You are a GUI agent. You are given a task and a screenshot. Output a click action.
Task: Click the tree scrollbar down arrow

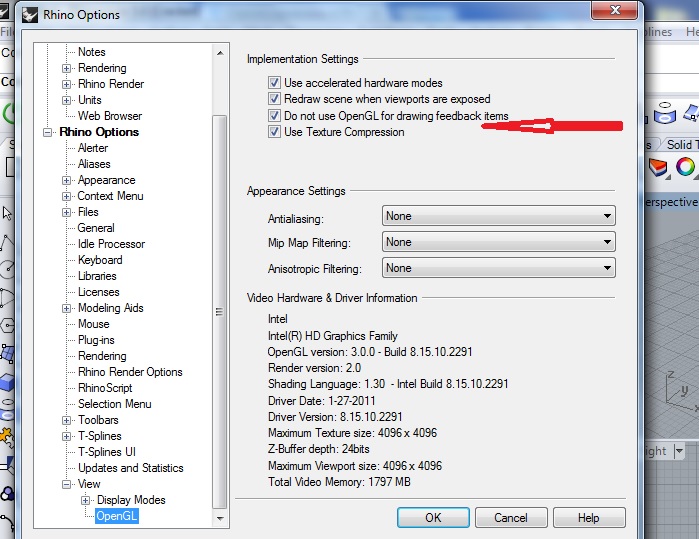coord(220,518)
